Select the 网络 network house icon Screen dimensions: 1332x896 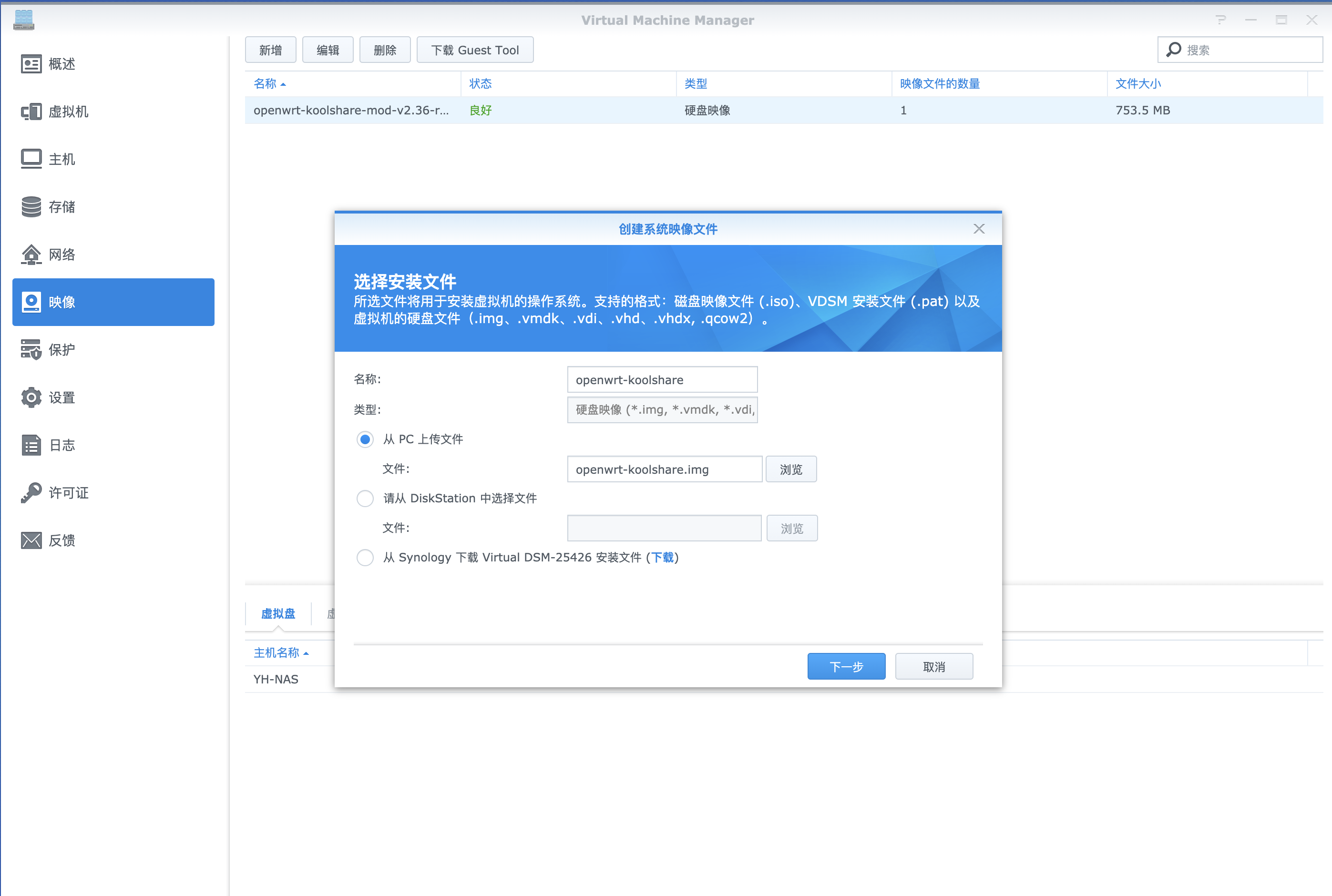(31, 255)
